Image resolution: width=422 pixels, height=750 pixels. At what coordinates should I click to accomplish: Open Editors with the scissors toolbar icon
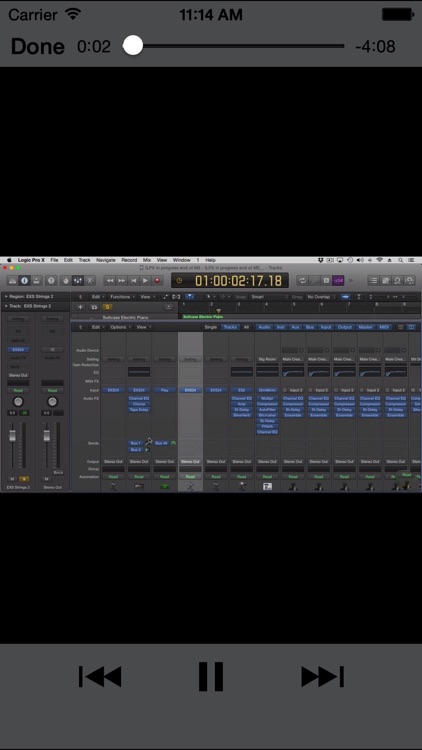[x=89, y=281]
